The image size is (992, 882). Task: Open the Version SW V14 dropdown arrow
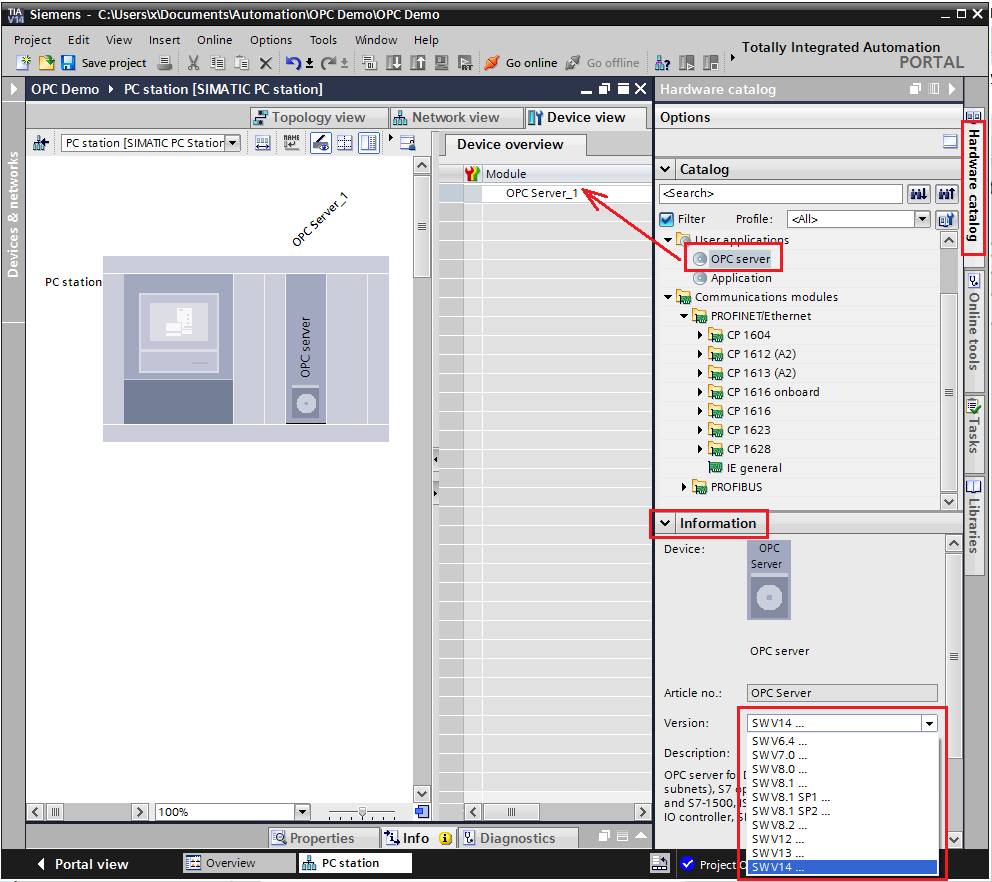(x=929, y=723)
